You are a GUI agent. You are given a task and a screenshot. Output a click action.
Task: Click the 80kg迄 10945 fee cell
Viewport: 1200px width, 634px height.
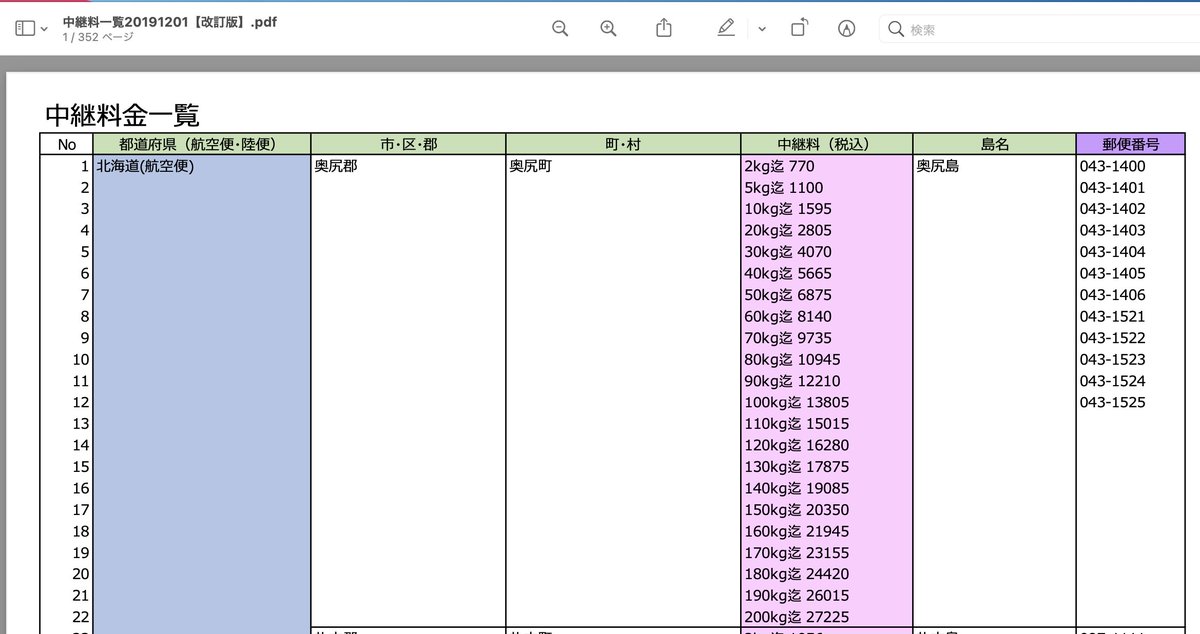click(x=792, y=359)
